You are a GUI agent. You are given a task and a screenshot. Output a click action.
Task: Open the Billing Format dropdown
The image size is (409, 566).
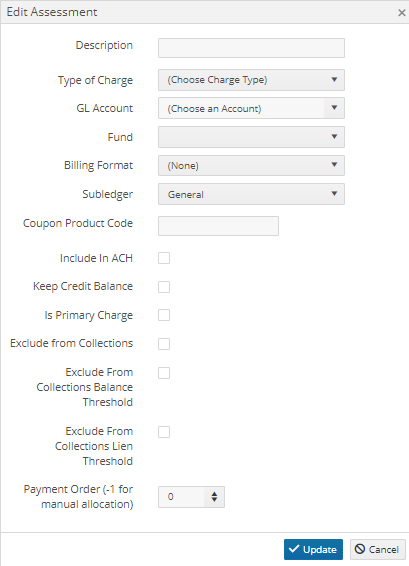[x=251, y=165]
